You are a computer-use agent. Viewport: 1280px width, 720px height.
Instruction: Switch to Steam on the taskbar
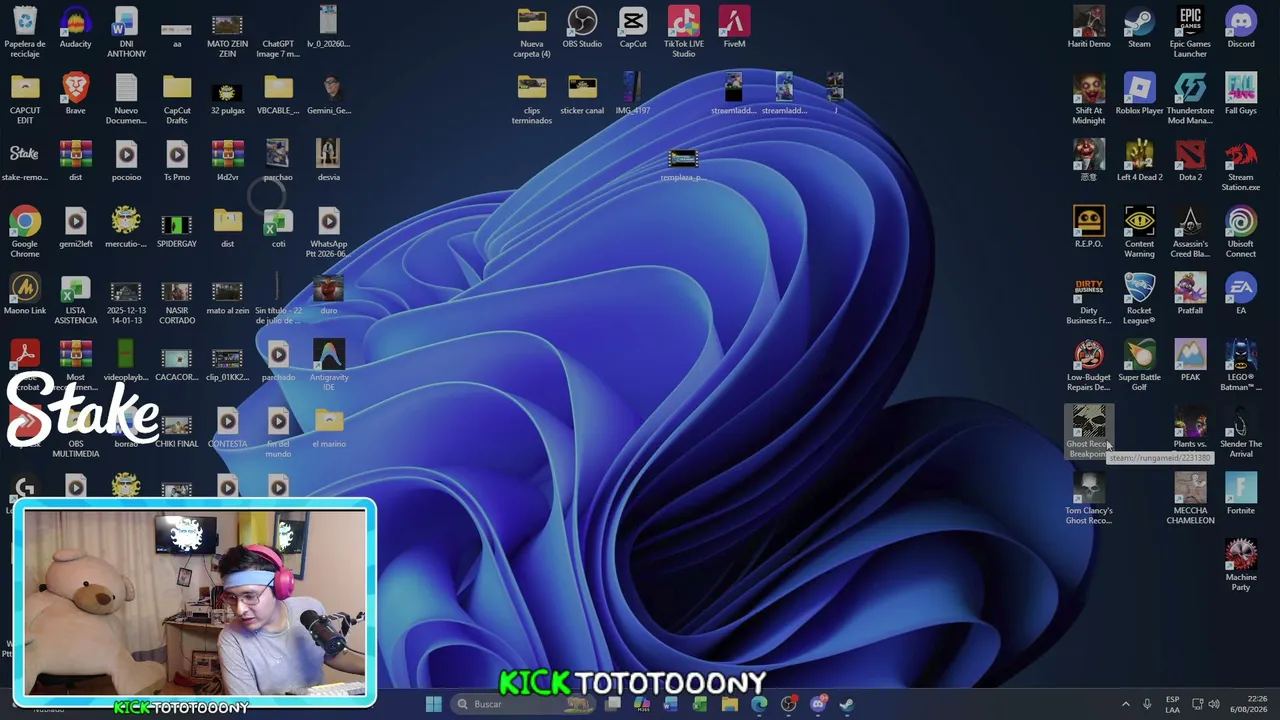coord(846,704)
